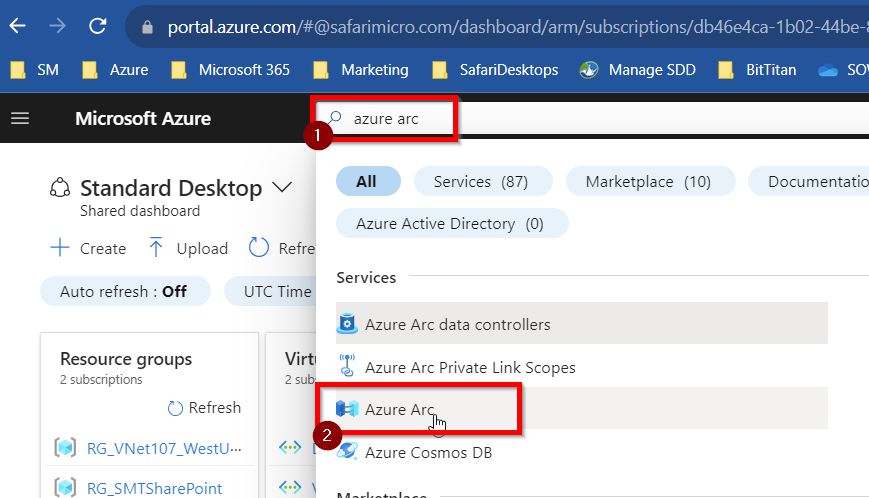Open the BitTitan bookmark folder
This screenshot has height=498, width=869.
[757, 70]
